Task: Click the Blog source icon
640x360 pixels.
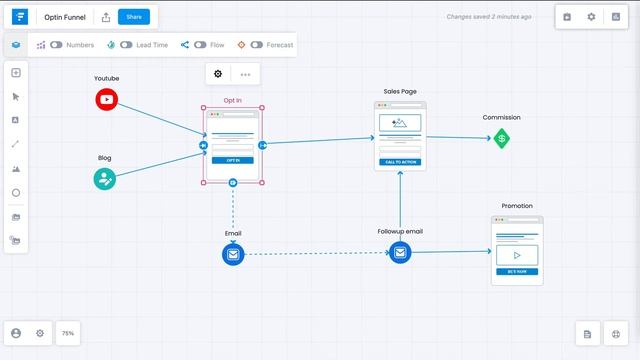Action: (104, 179)
